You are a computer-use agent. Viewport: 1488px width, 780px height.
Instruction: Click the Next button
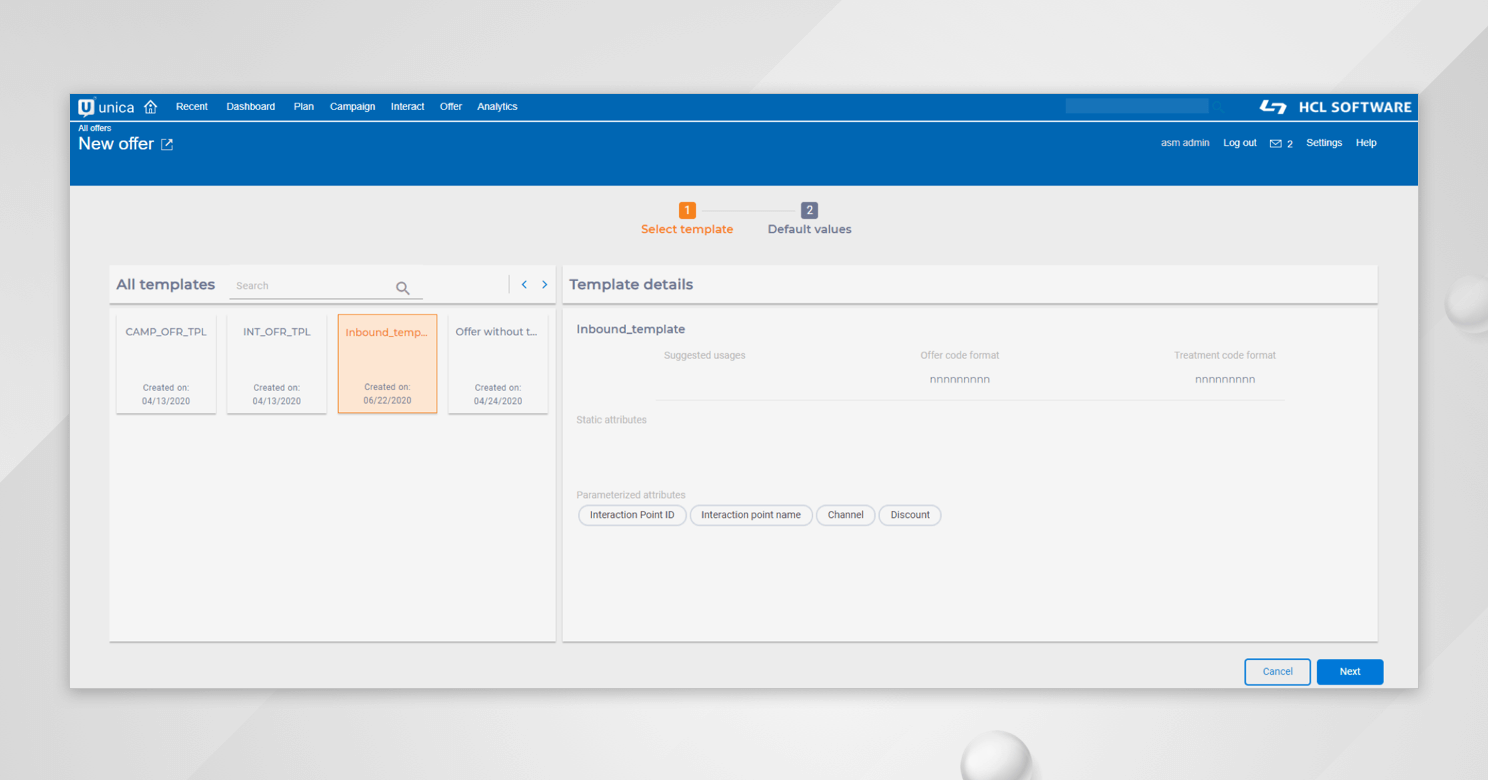tap(1349, 671)
